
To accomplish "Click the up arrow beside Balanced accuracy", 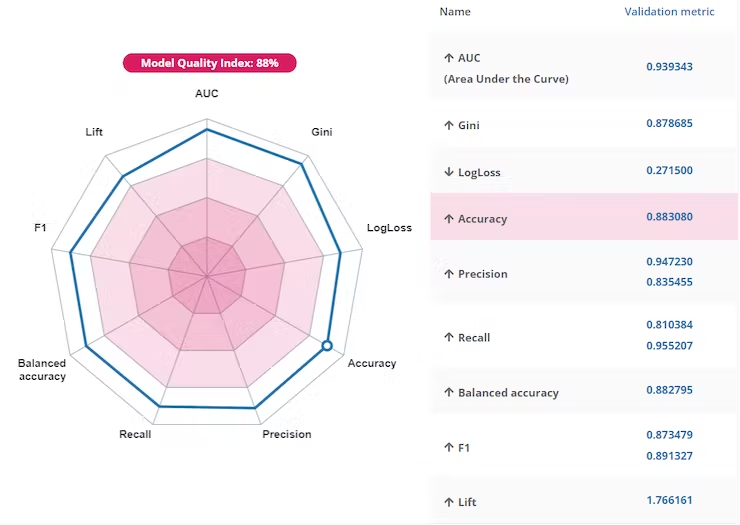I will tap(448, 393).
